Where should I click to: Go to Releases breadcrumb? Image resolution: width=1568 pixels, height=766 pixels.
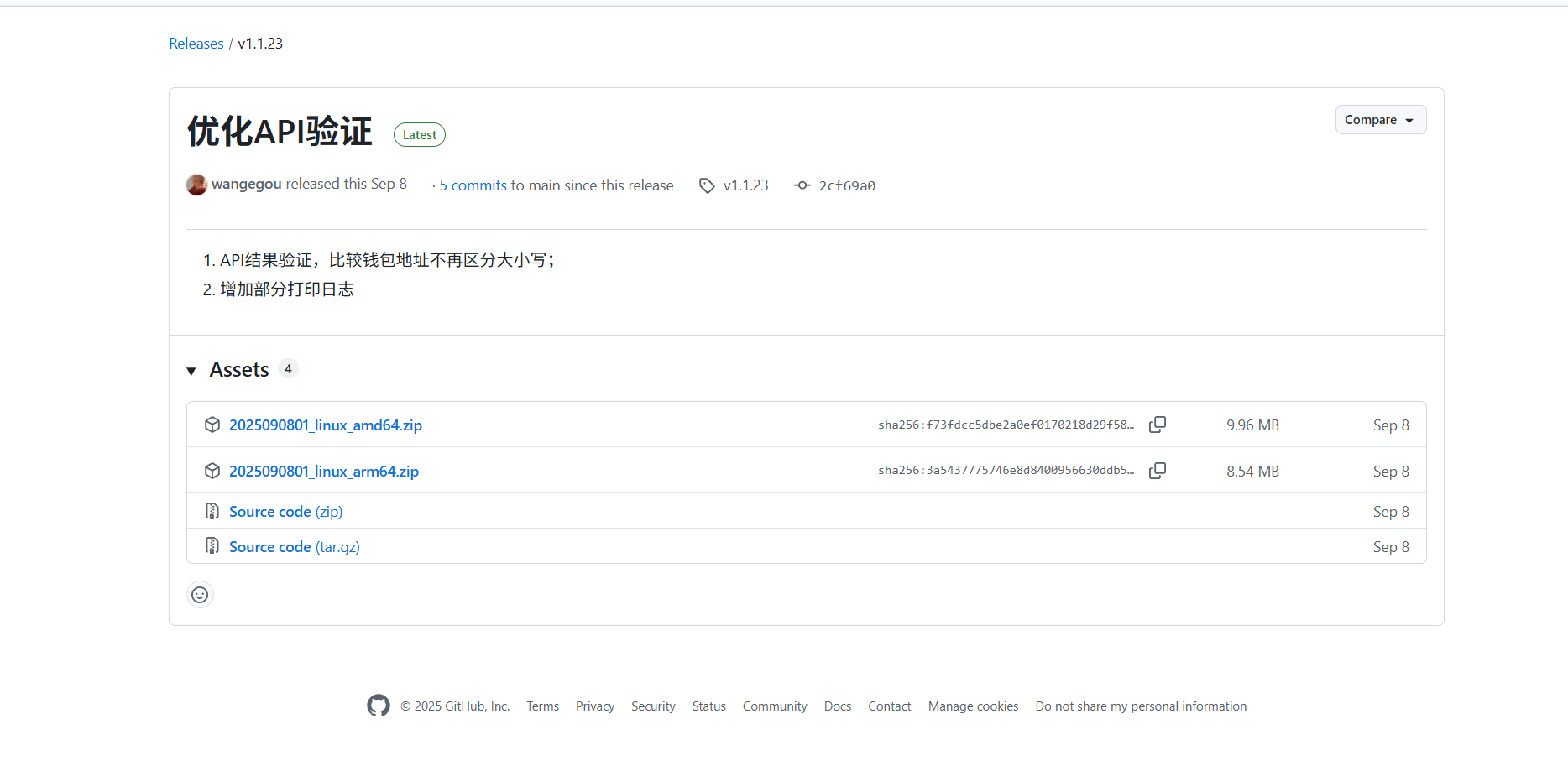[x=196, y=44]
